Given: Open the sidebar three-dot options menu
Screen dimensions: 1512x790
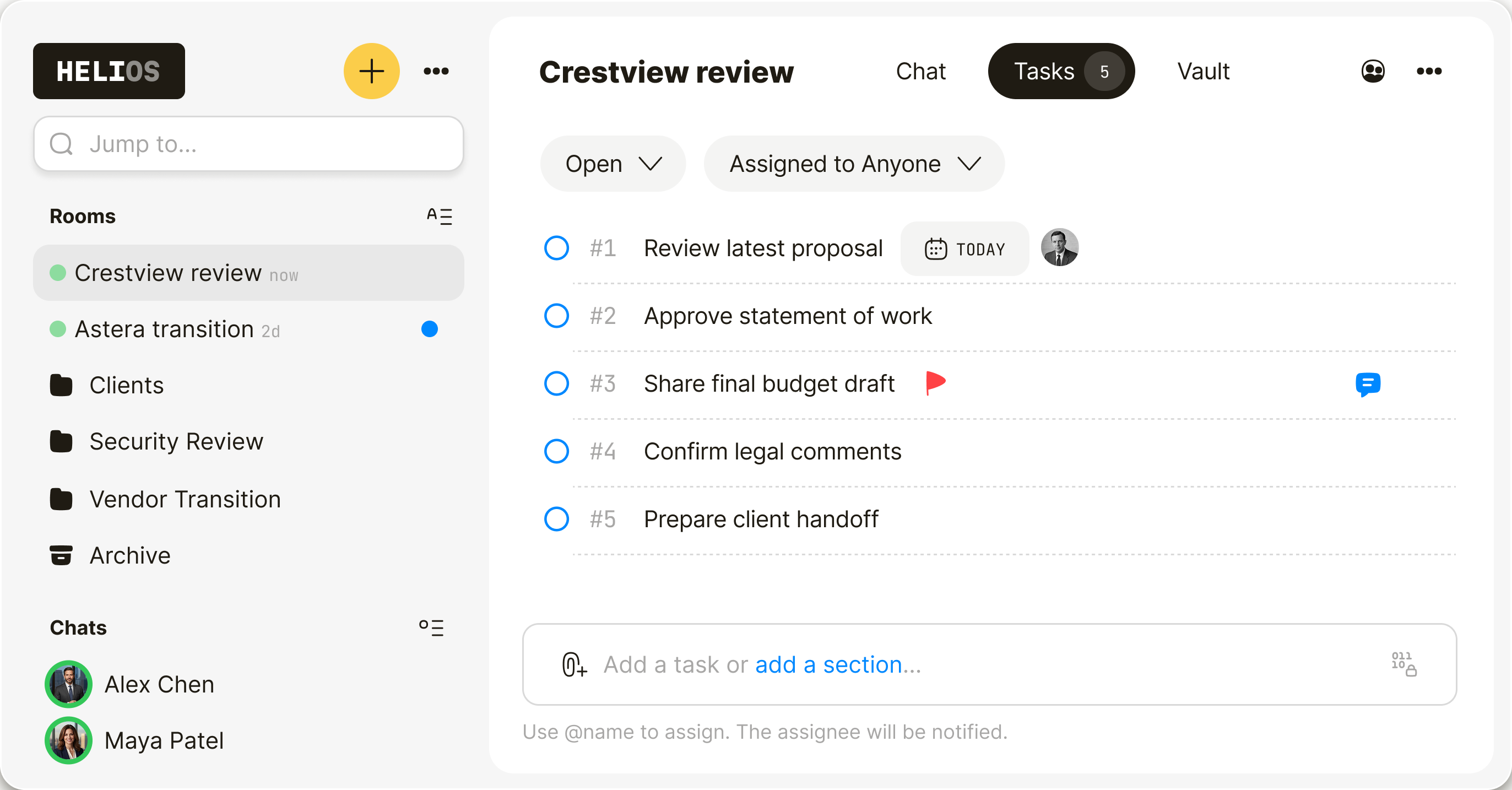Looking at the screenshot, I should click(x=436, y=71).
